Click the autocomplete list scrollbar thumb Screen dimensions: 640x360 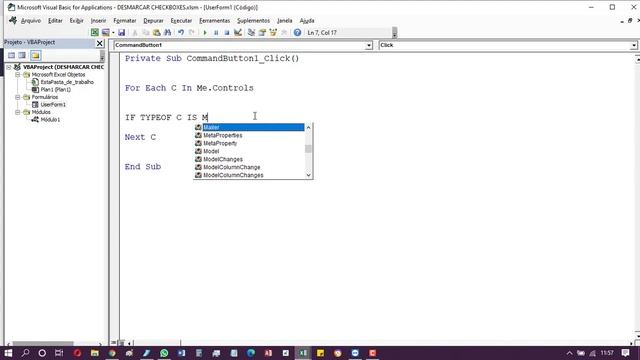pyautogui.click(x=309, y=149)
